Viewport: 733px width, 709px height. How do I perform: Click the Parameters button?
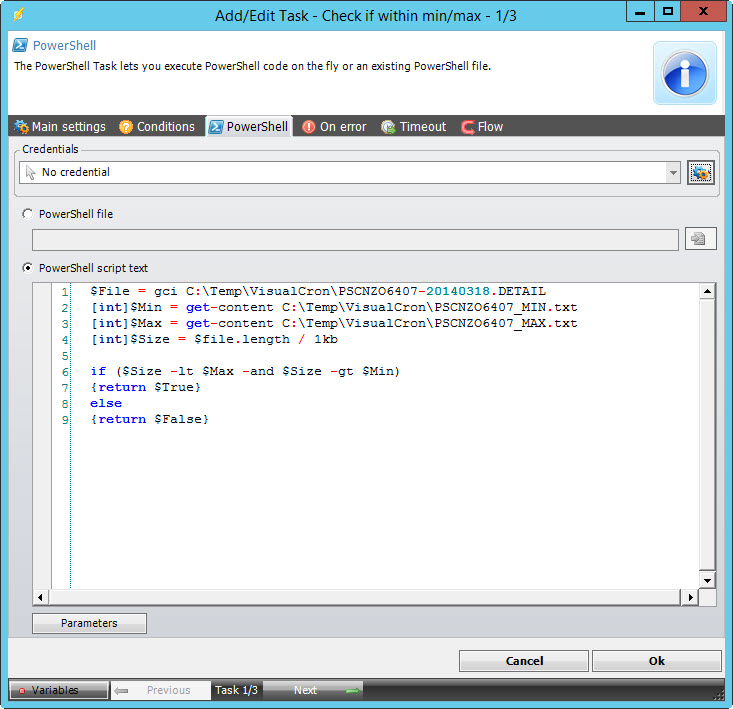pyautogui.click(x=89, y=623)
